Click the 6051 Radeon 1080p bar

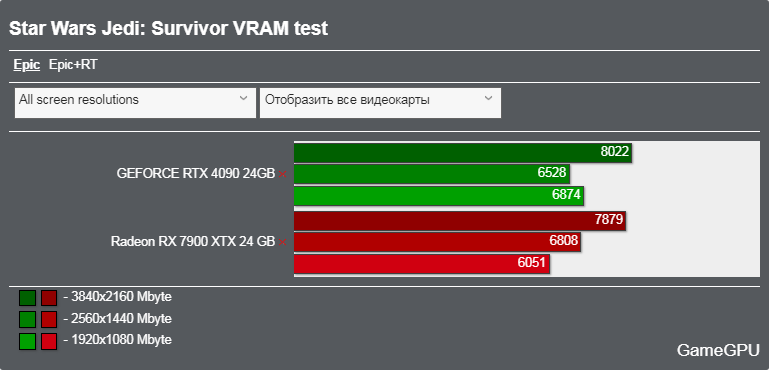tap(421, 264)
